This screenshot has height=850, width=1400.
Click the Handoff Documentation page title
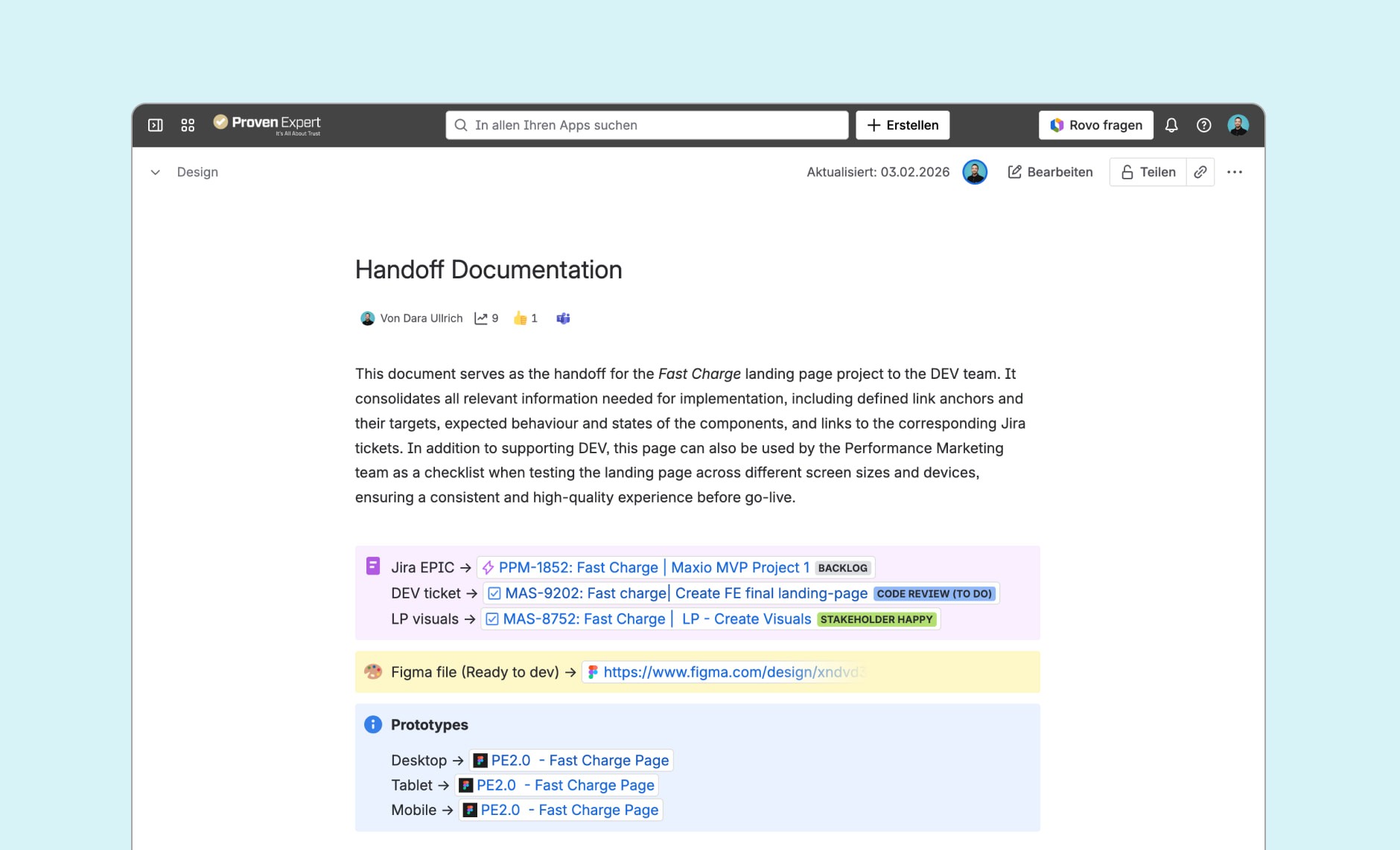pos(489,269)
